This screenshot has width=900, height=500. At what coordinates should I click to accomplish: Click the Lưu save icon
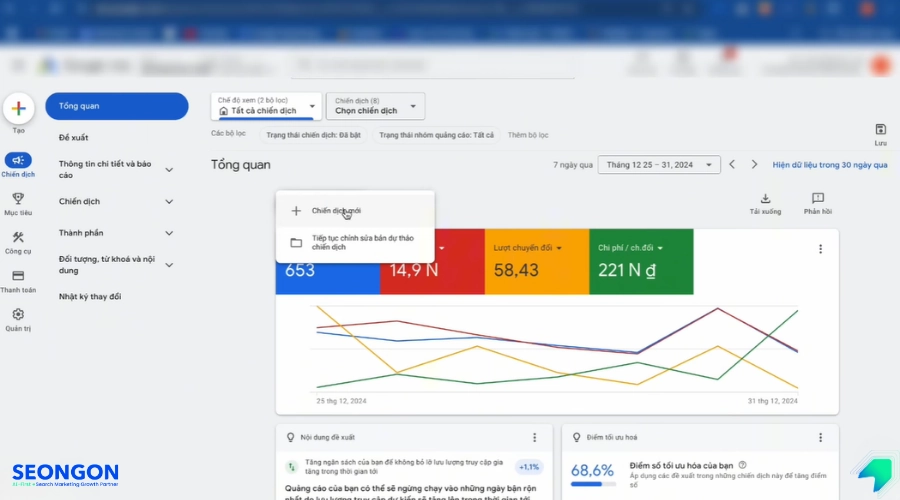coord(880,129)
